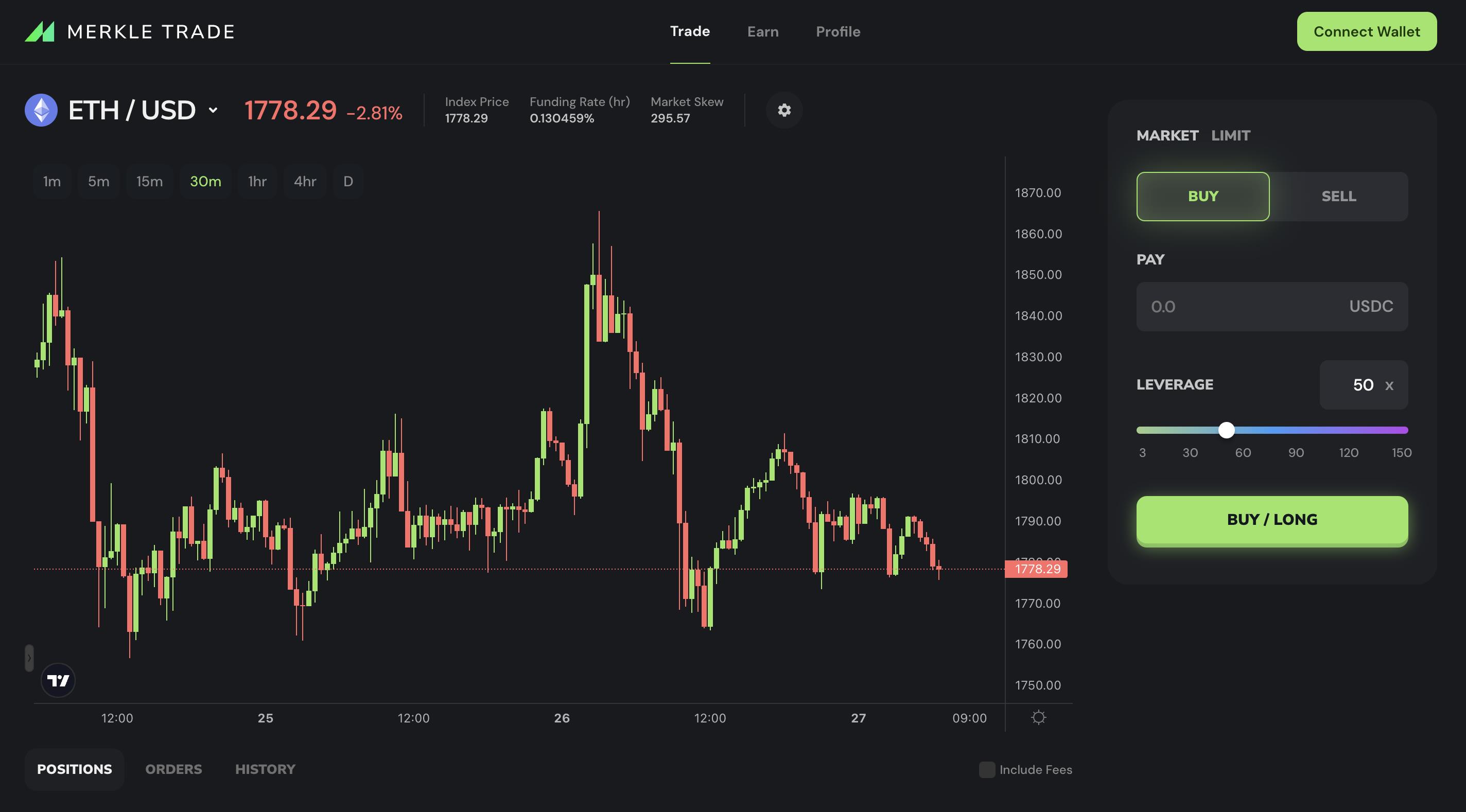Switch to LIMIT order type

coord(1230,135)
